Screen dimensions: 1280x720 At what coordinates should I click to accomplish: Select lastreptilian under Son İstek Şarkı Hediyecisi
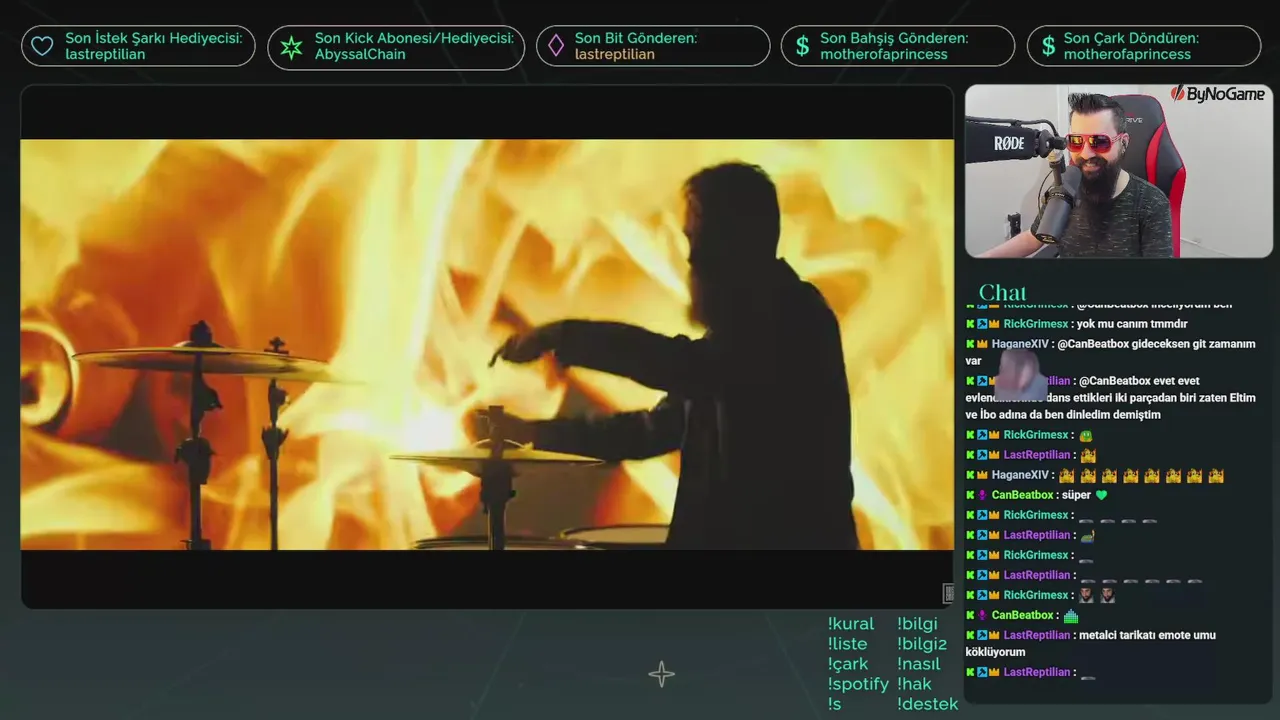(105, 54)
